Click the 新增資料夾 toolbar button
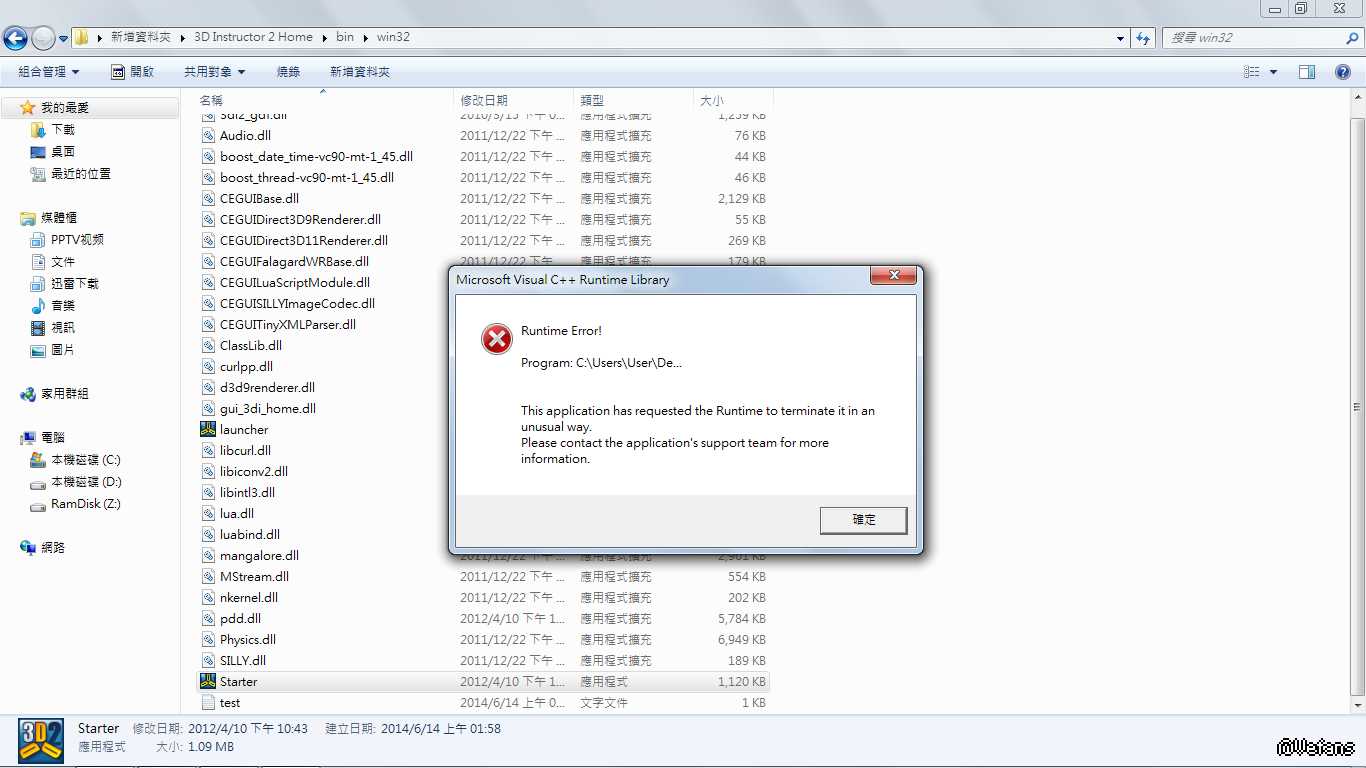 (360, 72)
